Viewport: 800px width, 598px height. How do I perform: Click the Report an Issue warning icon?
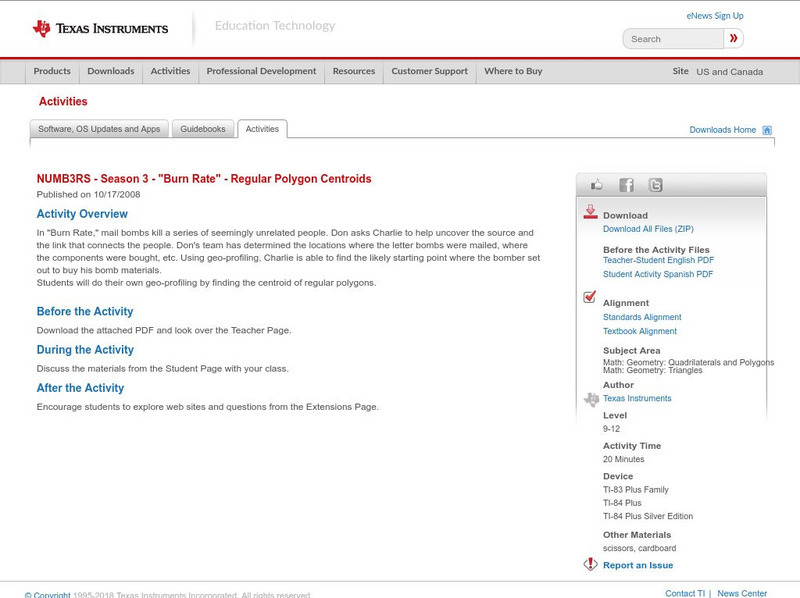click(590, 564)
